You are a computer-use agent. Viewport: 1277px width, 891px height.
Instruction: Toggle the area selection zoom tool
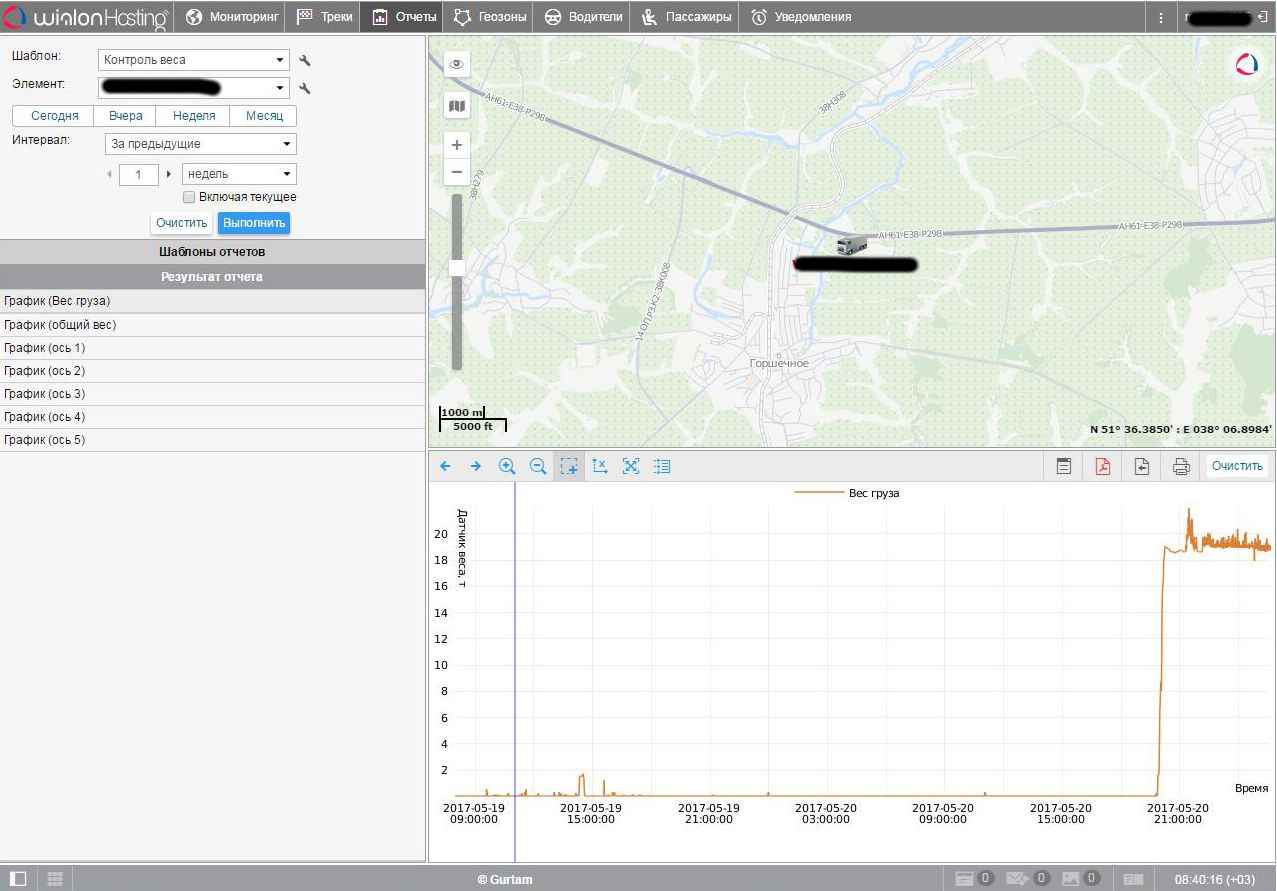568,466
